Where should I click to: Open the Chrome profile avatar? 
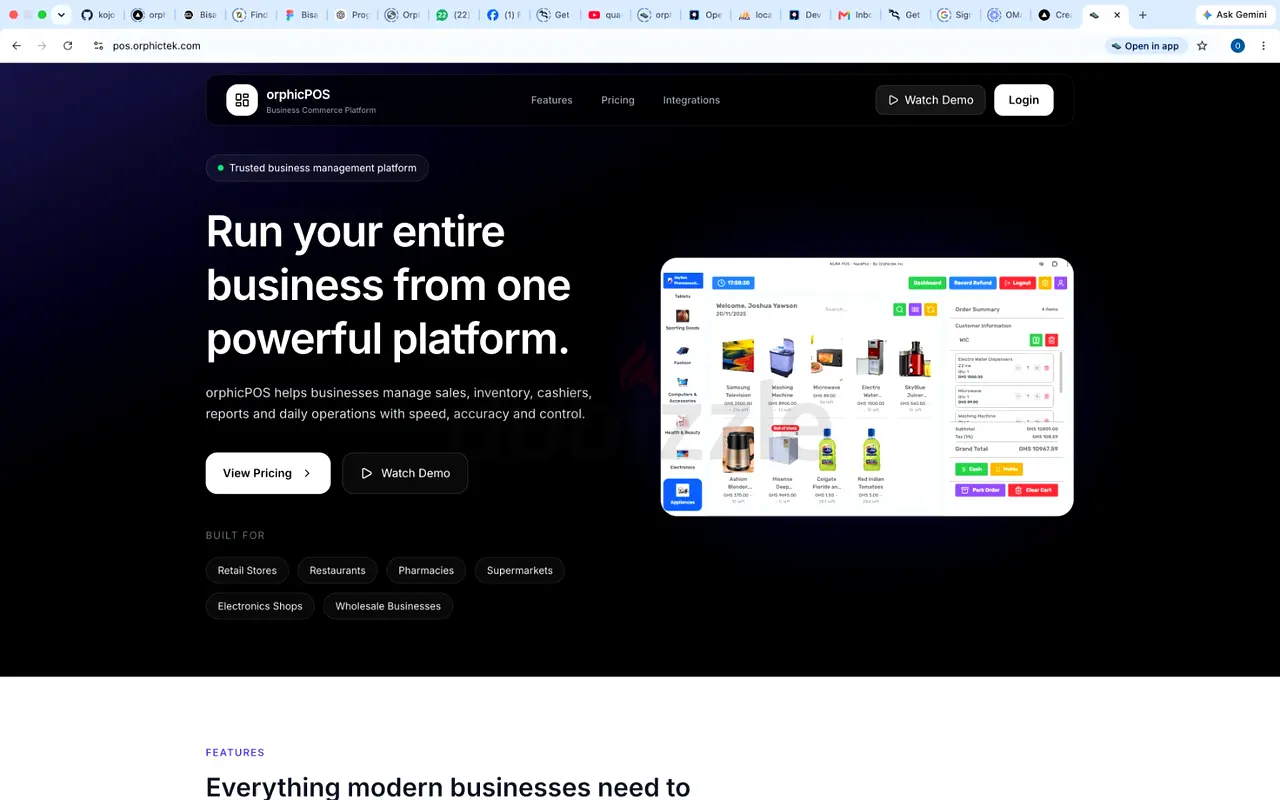(1237, 46)
